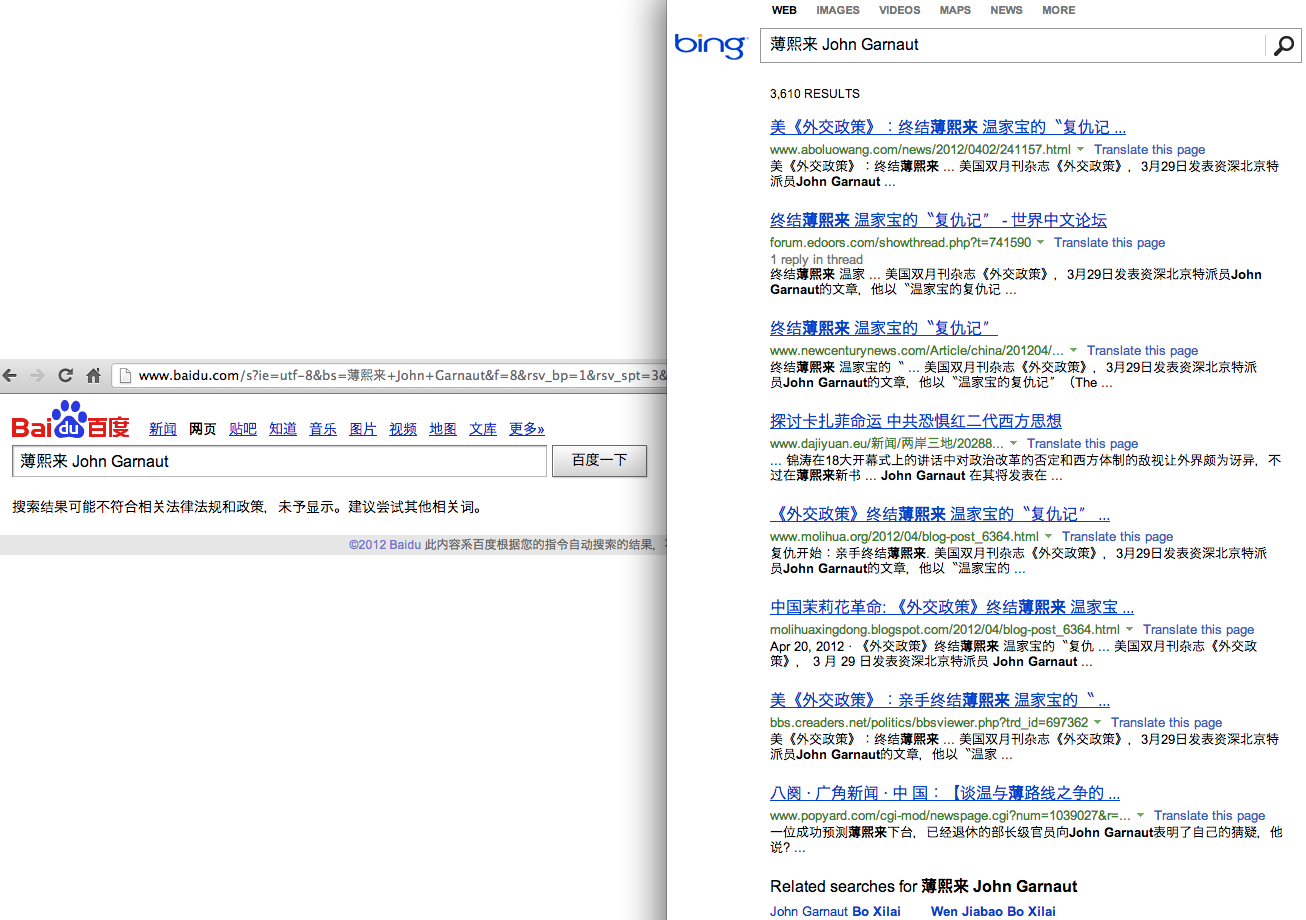Open dropdown arrow beside newcenturynews.com URL
Screen dimensions: 1306x920
tap(1074, 350)
